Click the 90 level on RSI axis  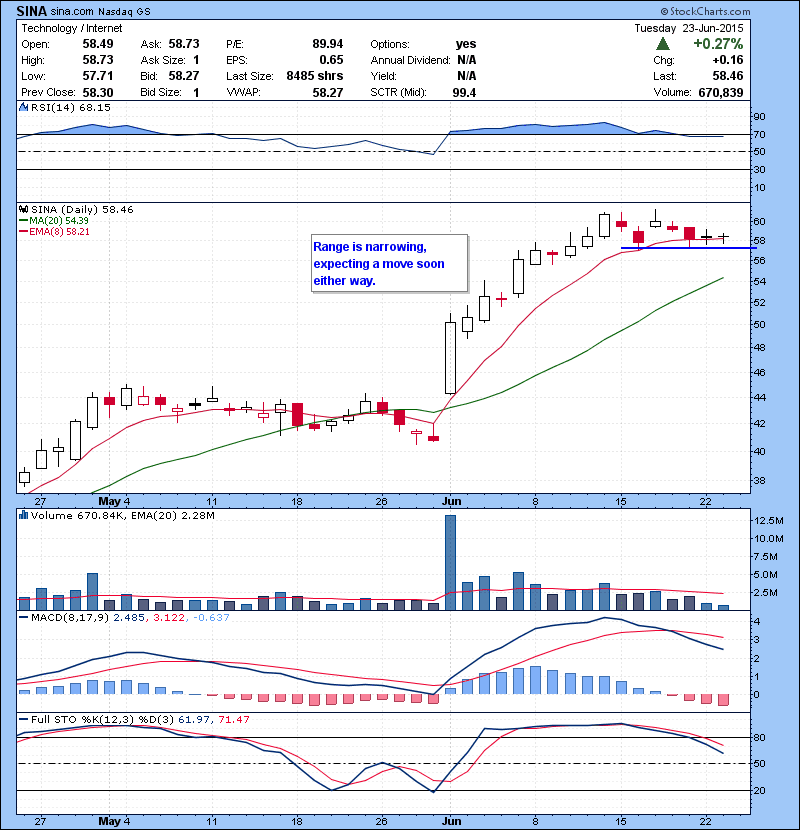point(760,116)
